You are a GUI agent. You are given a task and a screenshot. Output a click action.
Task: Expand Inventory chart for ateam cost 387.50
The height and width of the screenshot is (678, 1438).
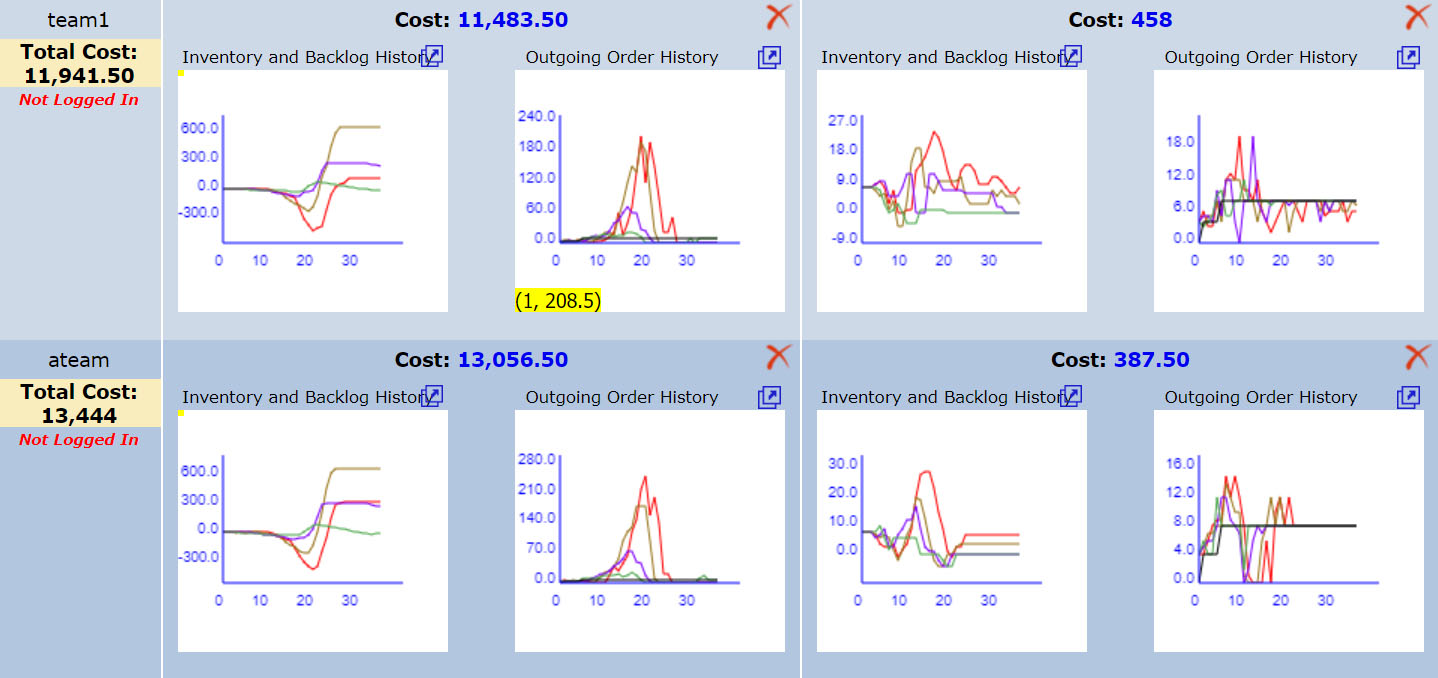[1071, 396]
